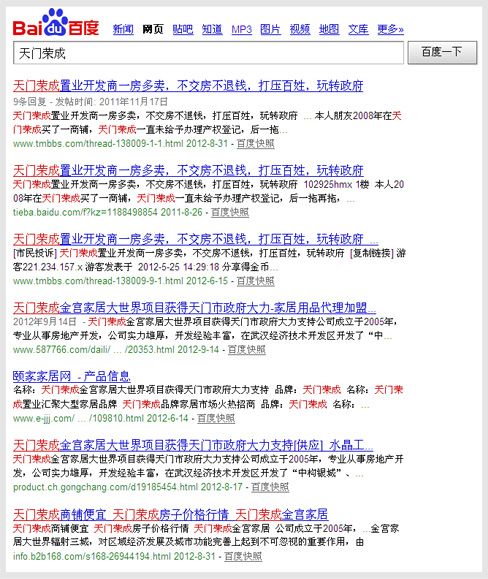Open the 视频 video tab

(x=300, y=29)
